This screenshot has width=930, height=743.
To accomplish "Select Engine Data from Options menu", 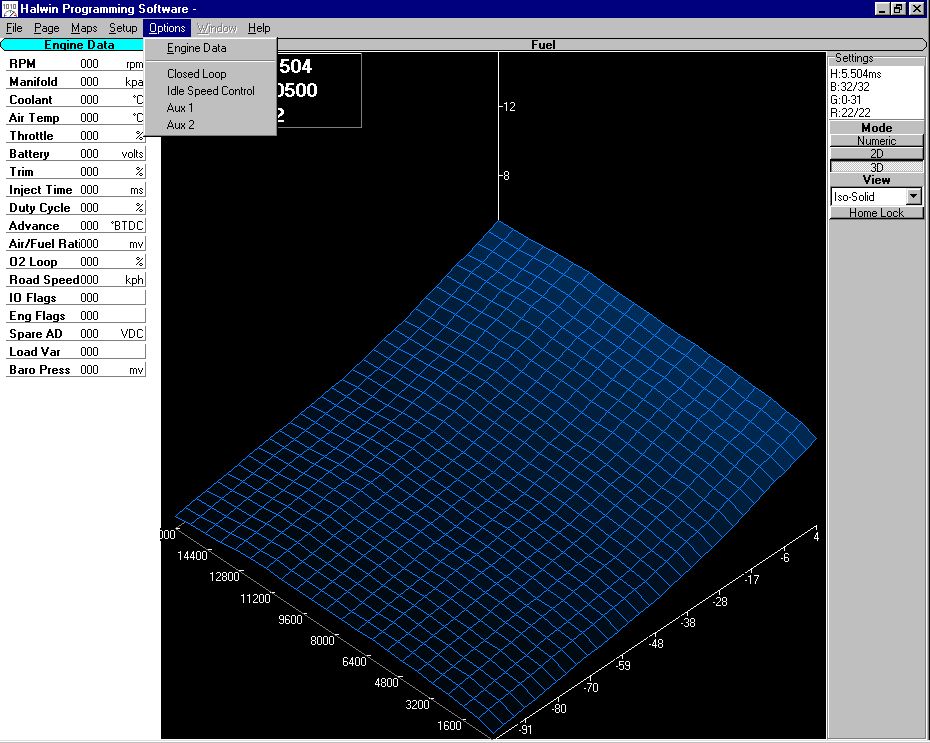I will [x=196, y=48].
